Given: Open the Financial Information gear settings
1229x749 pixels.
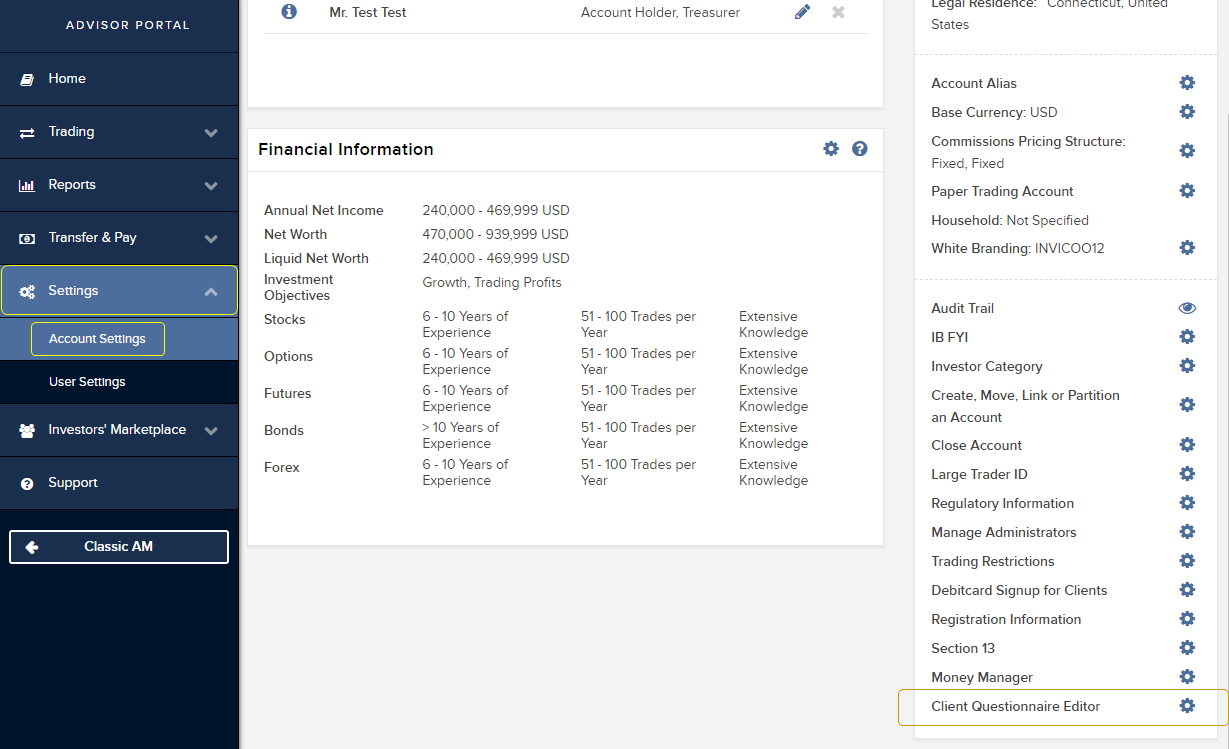Looking at the screenshot, I should coord(831,149).
